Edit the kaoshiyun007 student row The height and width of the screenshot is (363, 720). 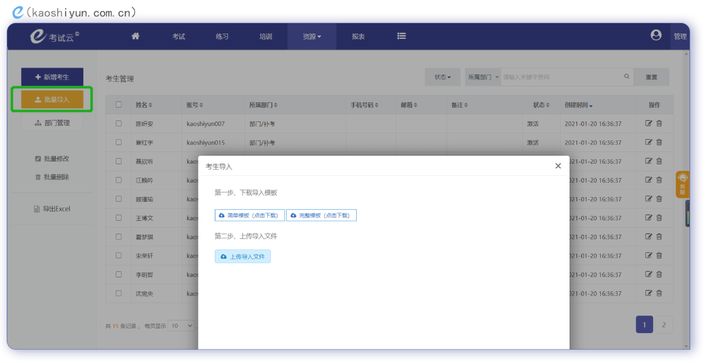(648, 123)
